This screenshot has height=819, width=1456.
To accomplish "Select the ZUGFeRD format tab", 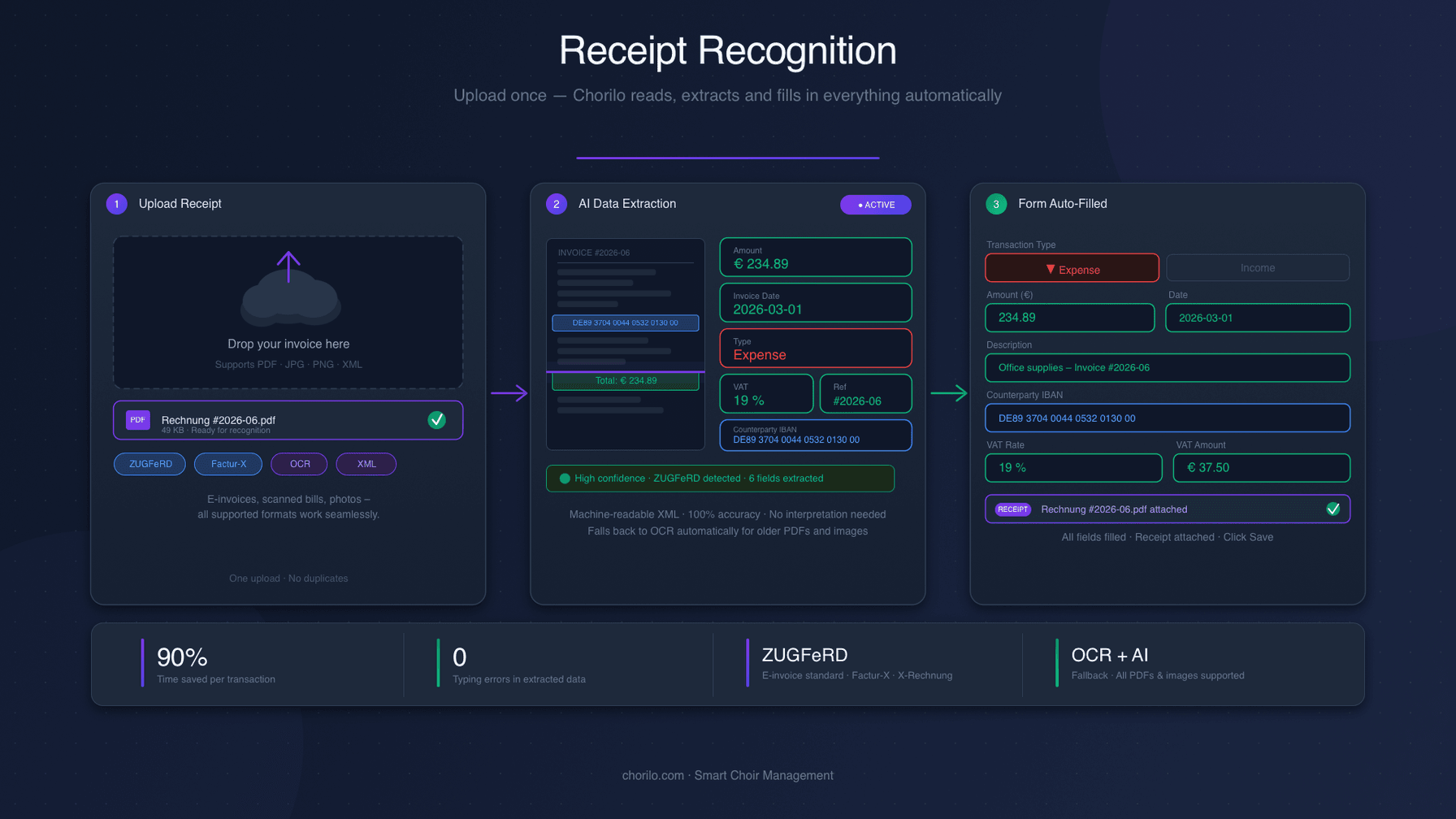I will pos(149,464).
